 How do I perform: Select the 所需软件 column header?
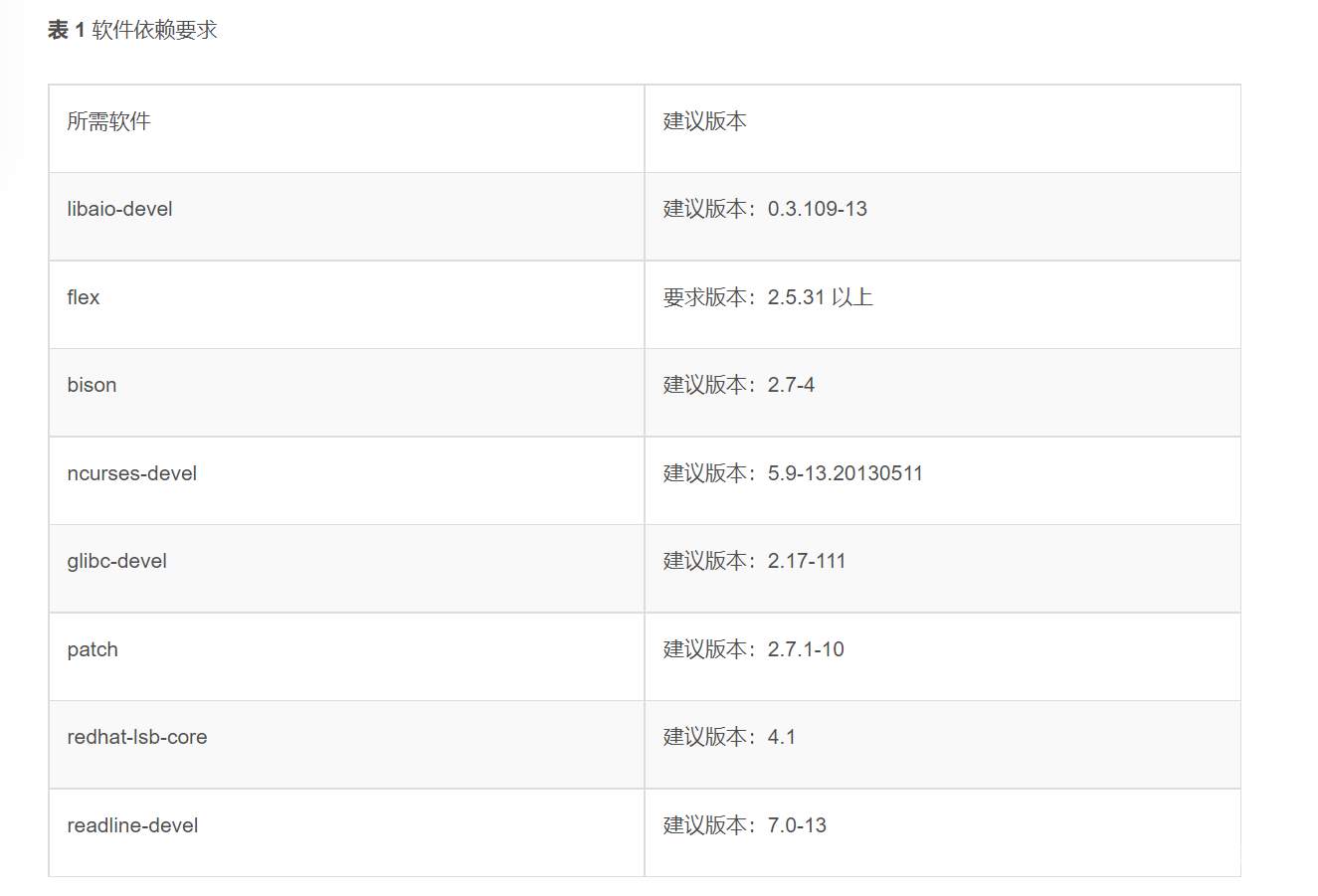109,121
